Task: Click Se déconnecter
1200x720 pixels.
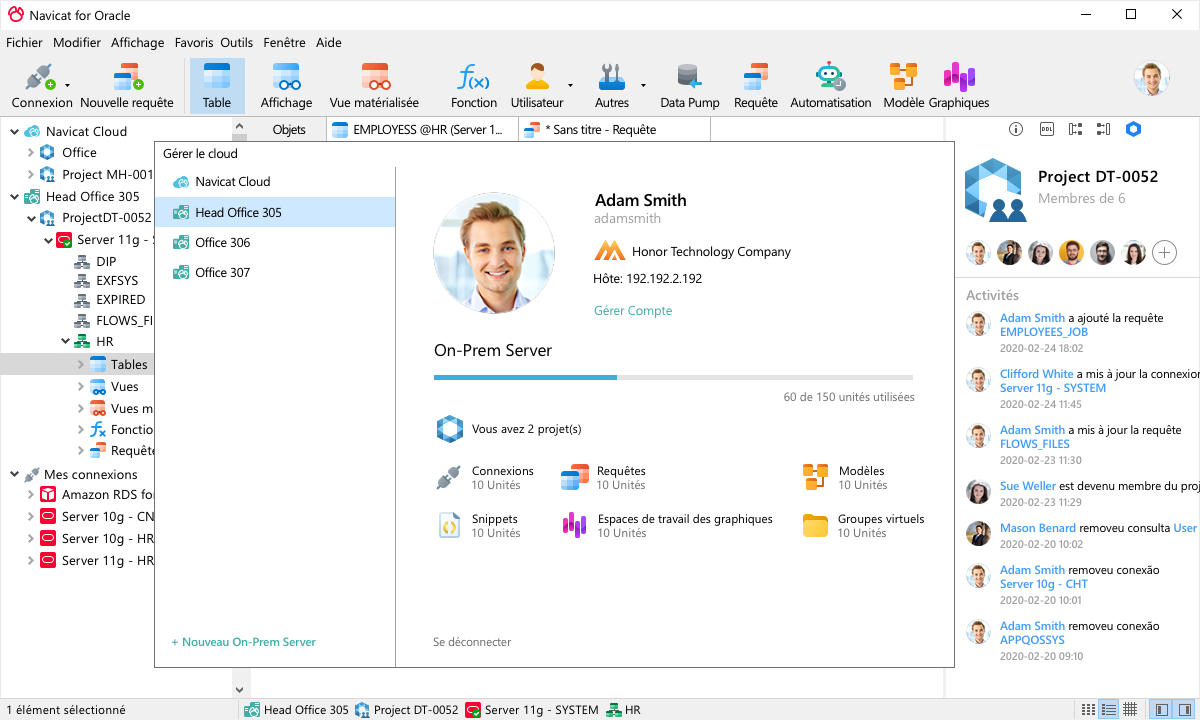Action: [x=472, y=642]
